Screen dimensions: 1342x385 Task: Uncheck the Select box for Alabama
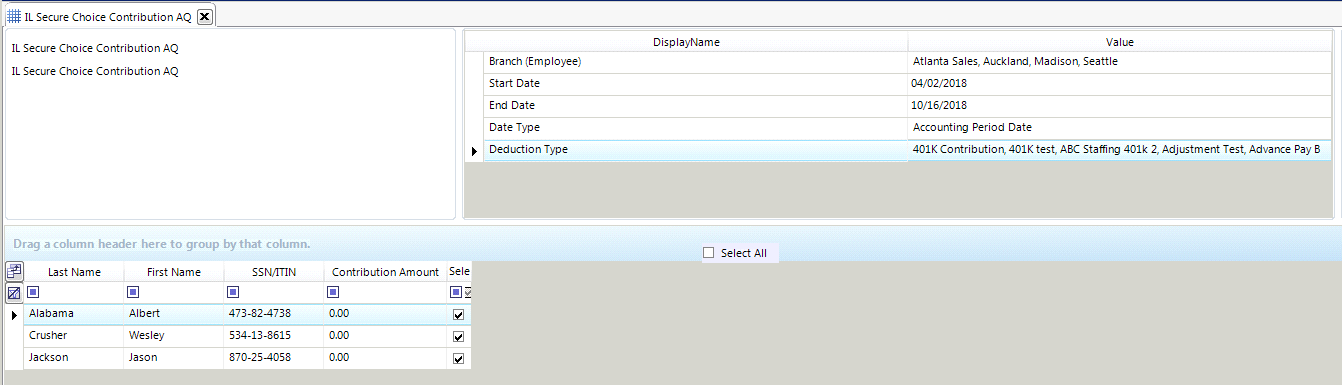459,314
